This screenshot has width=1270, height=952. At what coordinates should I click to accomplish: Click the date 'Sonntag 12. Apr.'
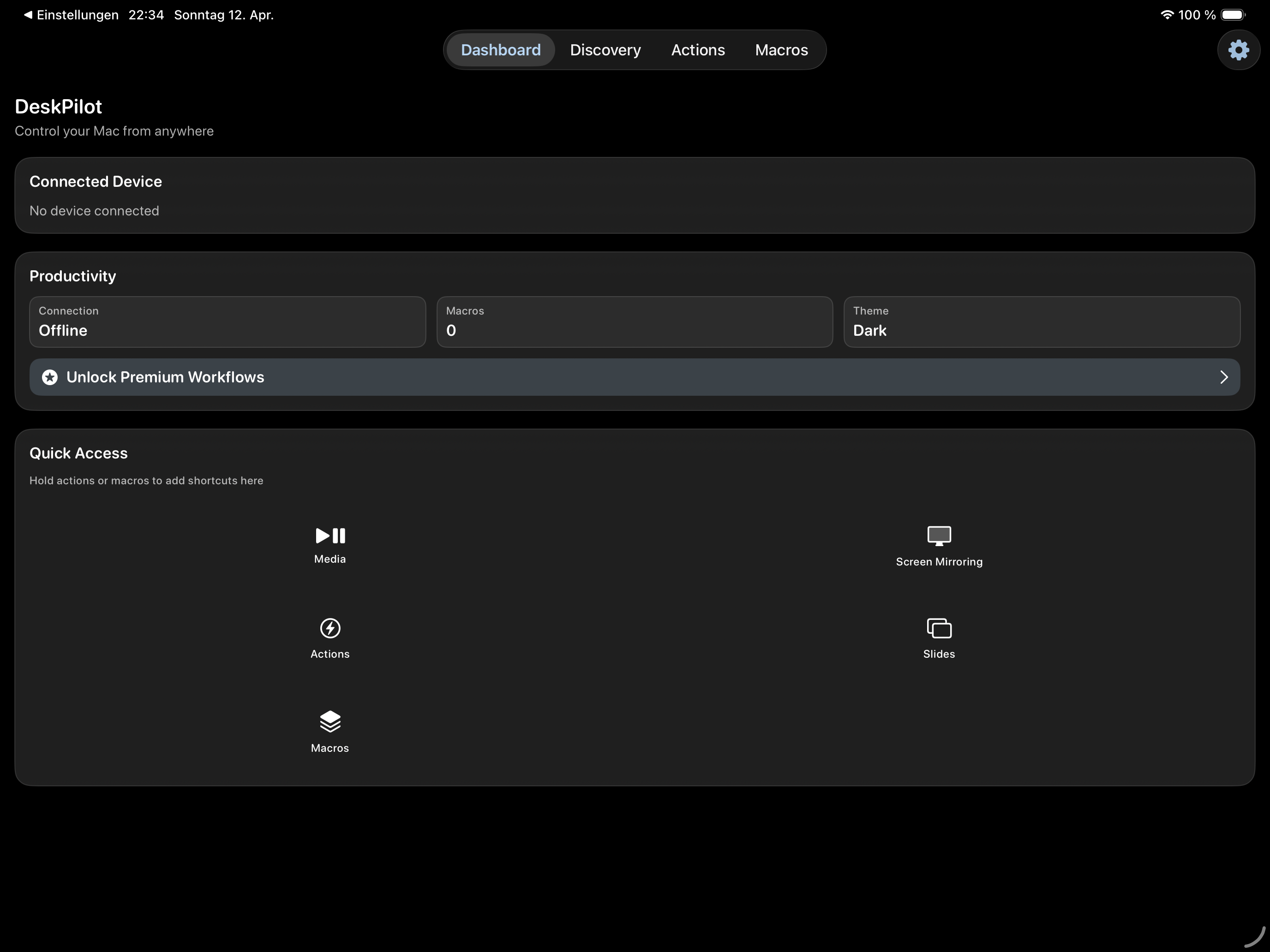[x=223, y=15]
